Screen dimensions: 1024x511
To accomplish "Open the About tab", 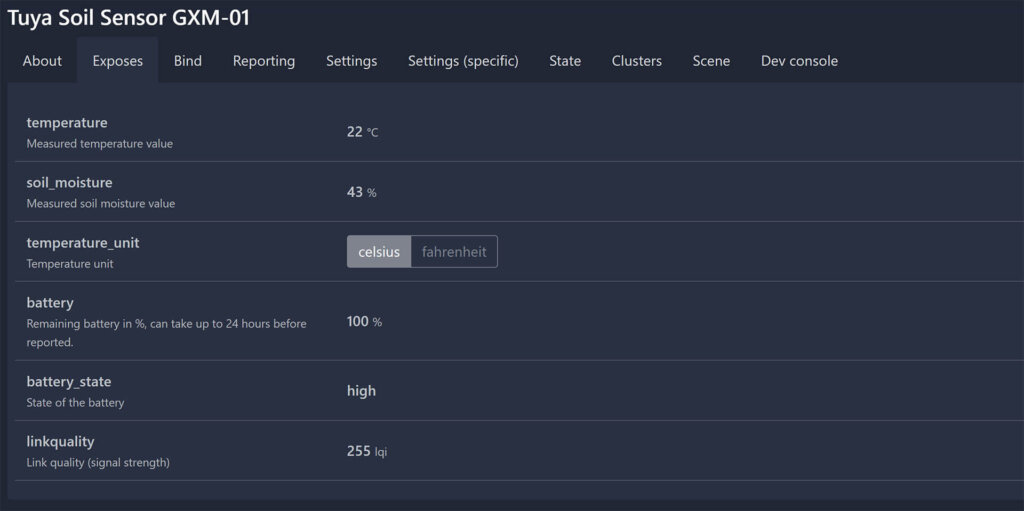I will coord(42,61).
